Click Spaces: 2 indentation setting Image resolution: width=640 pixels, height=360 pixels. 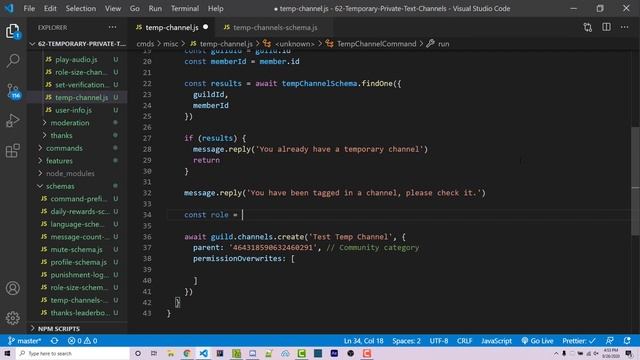[406, 341]
